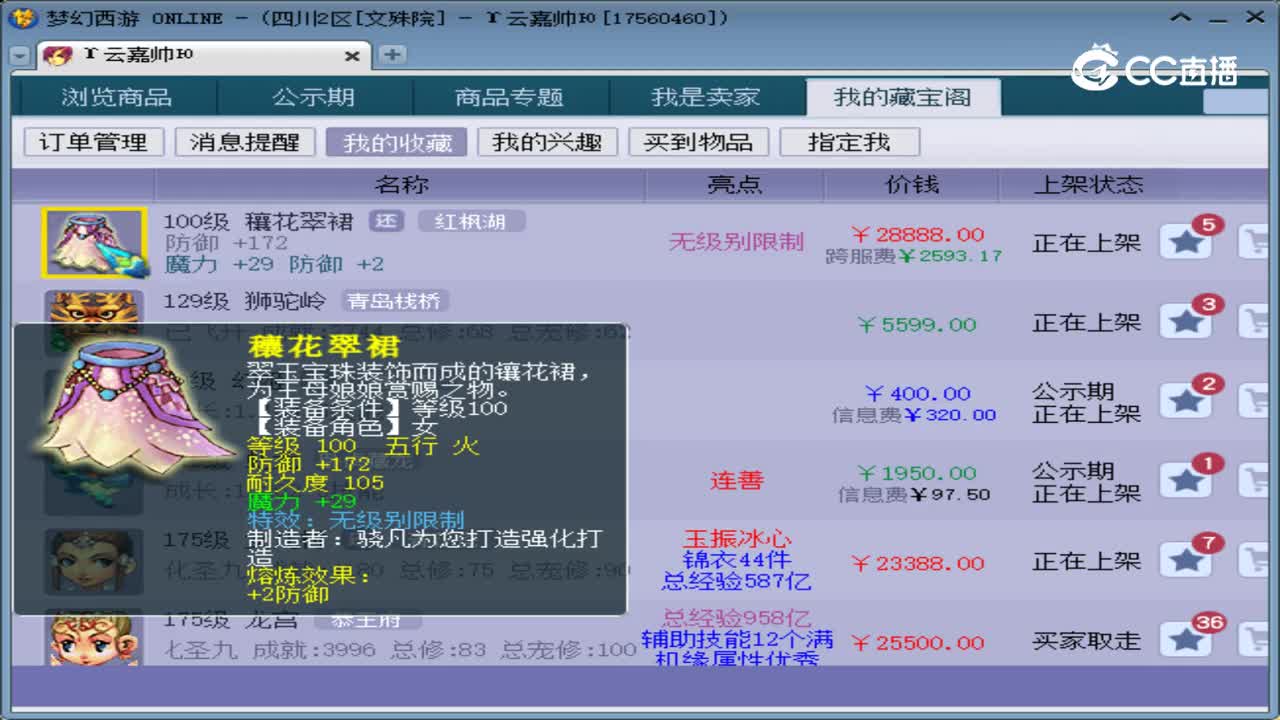Click the 买家取走 status text
This screenshot has width=1280, height=720.
(x=1087, y=641)
